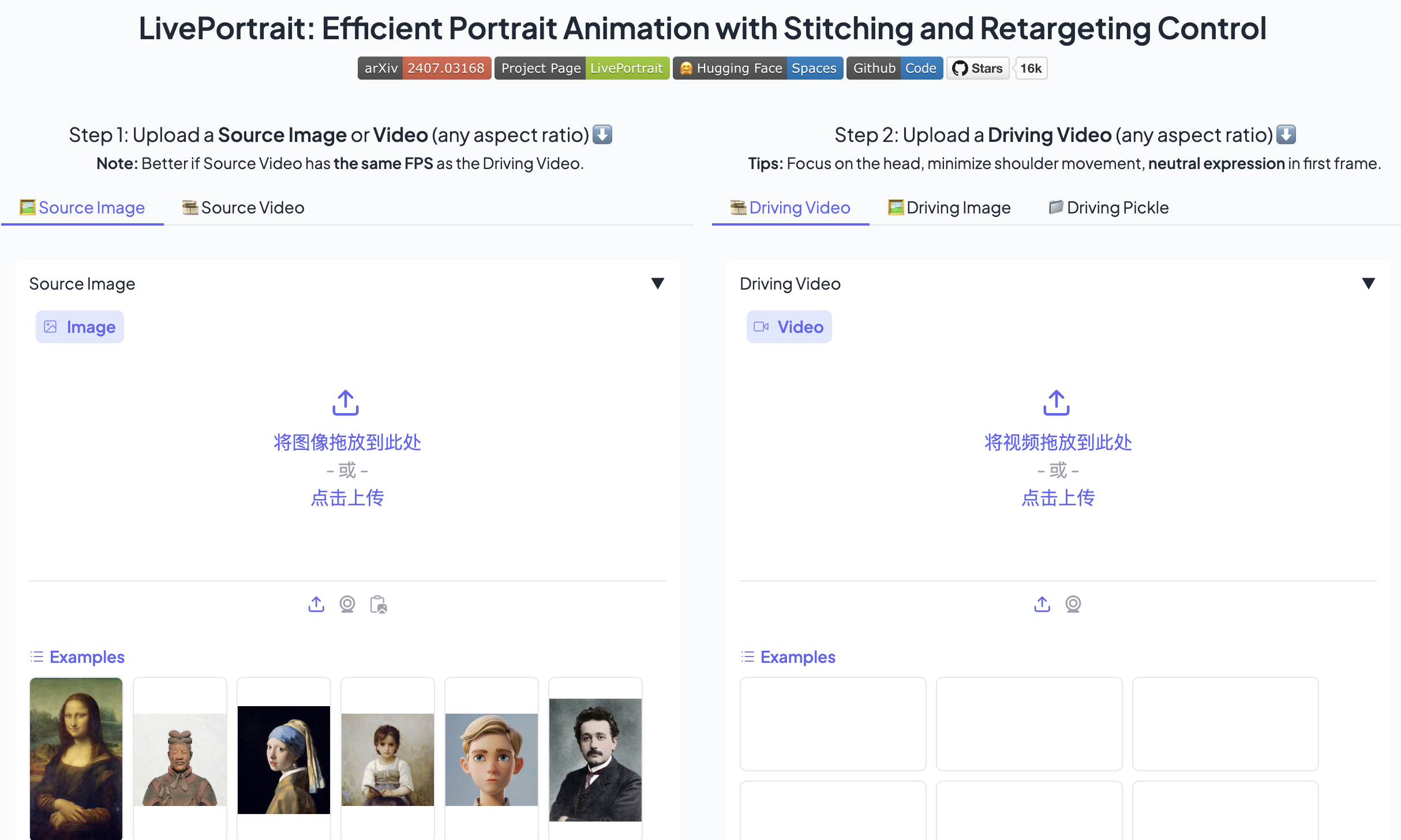The image size is (1401, 840).
Task: Click webcam icon under Source Image panel
Action: (x=347, y=604)
